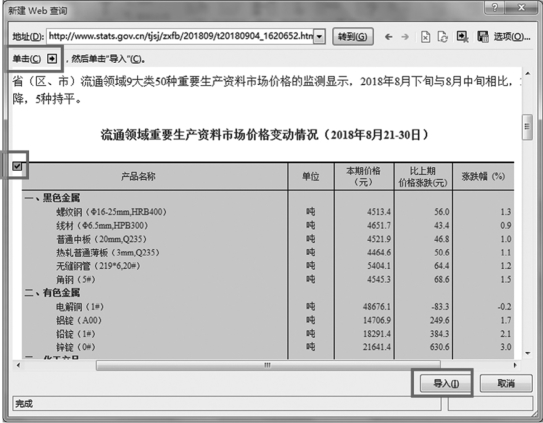This screenshot has height=423, width=543.
Task: Click the horizontal scrollbar right arrow
Action: tap(515, 365)
